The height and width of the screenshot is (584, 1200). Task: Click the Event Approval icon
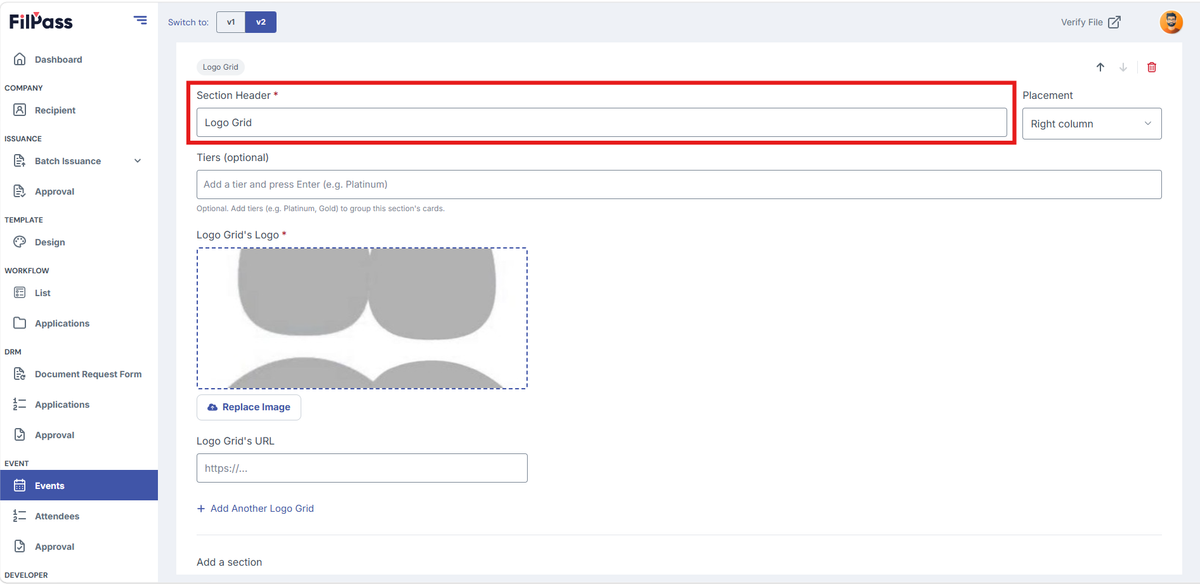[x=19, y=547]
